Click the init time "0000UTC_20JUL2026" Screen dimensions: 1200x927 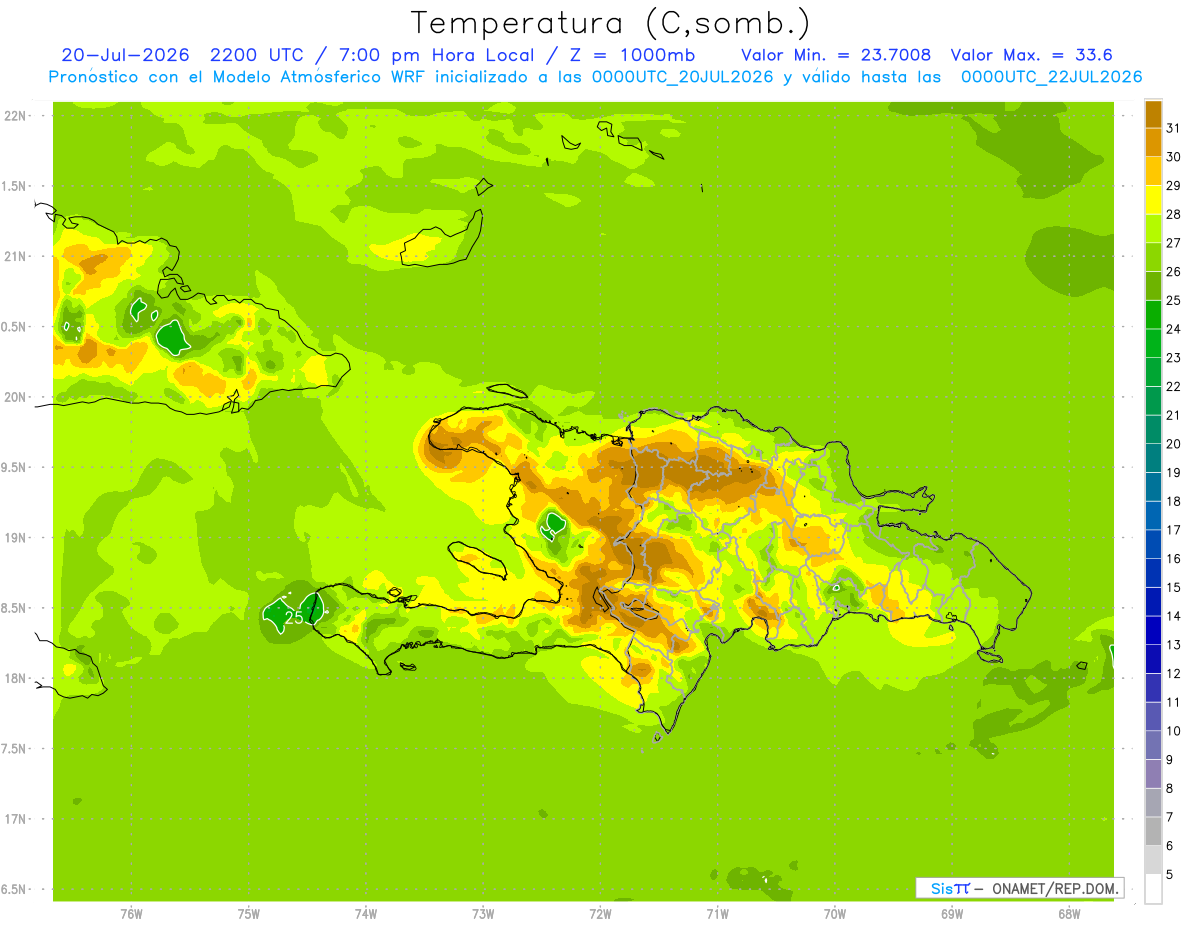click(x=683, y=77)
